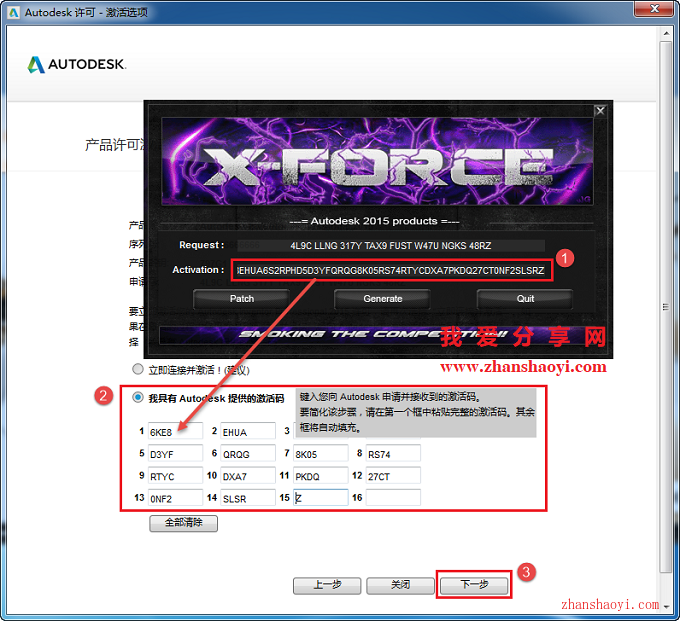The image size is (680, 621).
Task: Click activation box 15 containing Z
Action: pyautogui.click(x=320, y=497)
